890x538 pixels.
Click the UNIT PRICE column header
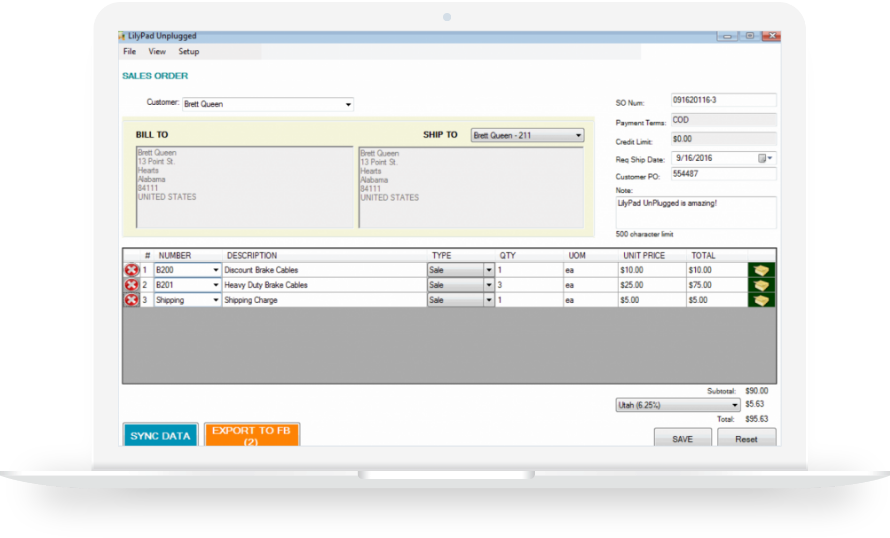pyautogui.click(x=644, y=255)
